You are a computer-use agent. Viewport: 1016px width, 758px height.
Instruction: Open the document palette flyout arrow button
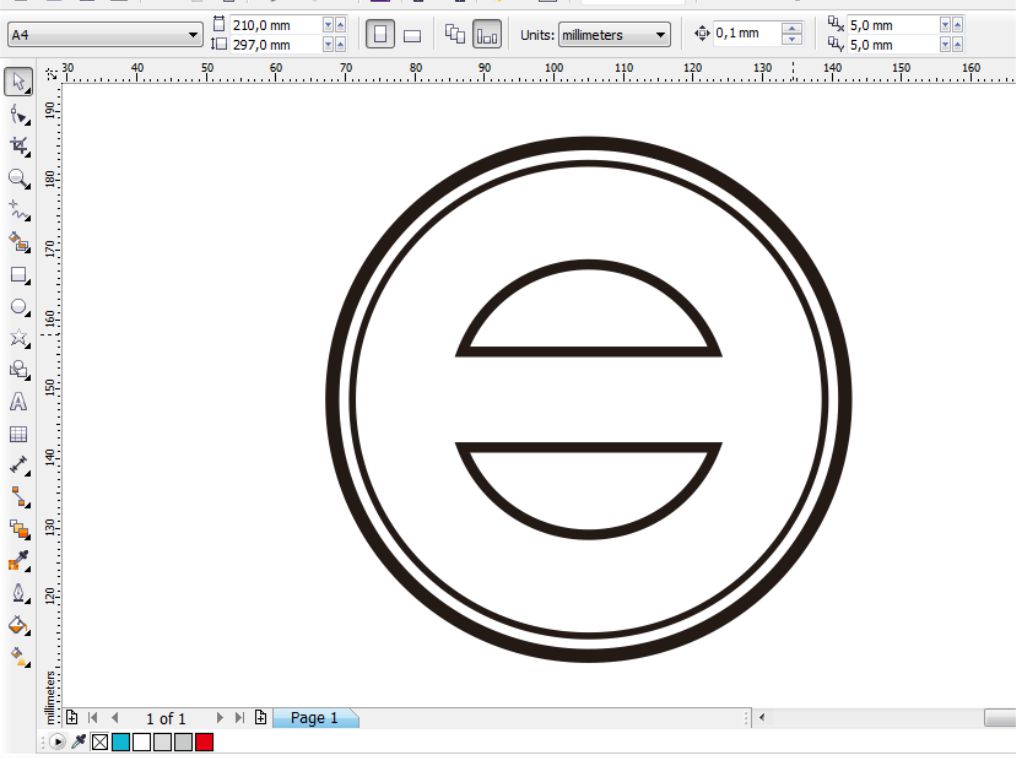(x=57, y=742)
